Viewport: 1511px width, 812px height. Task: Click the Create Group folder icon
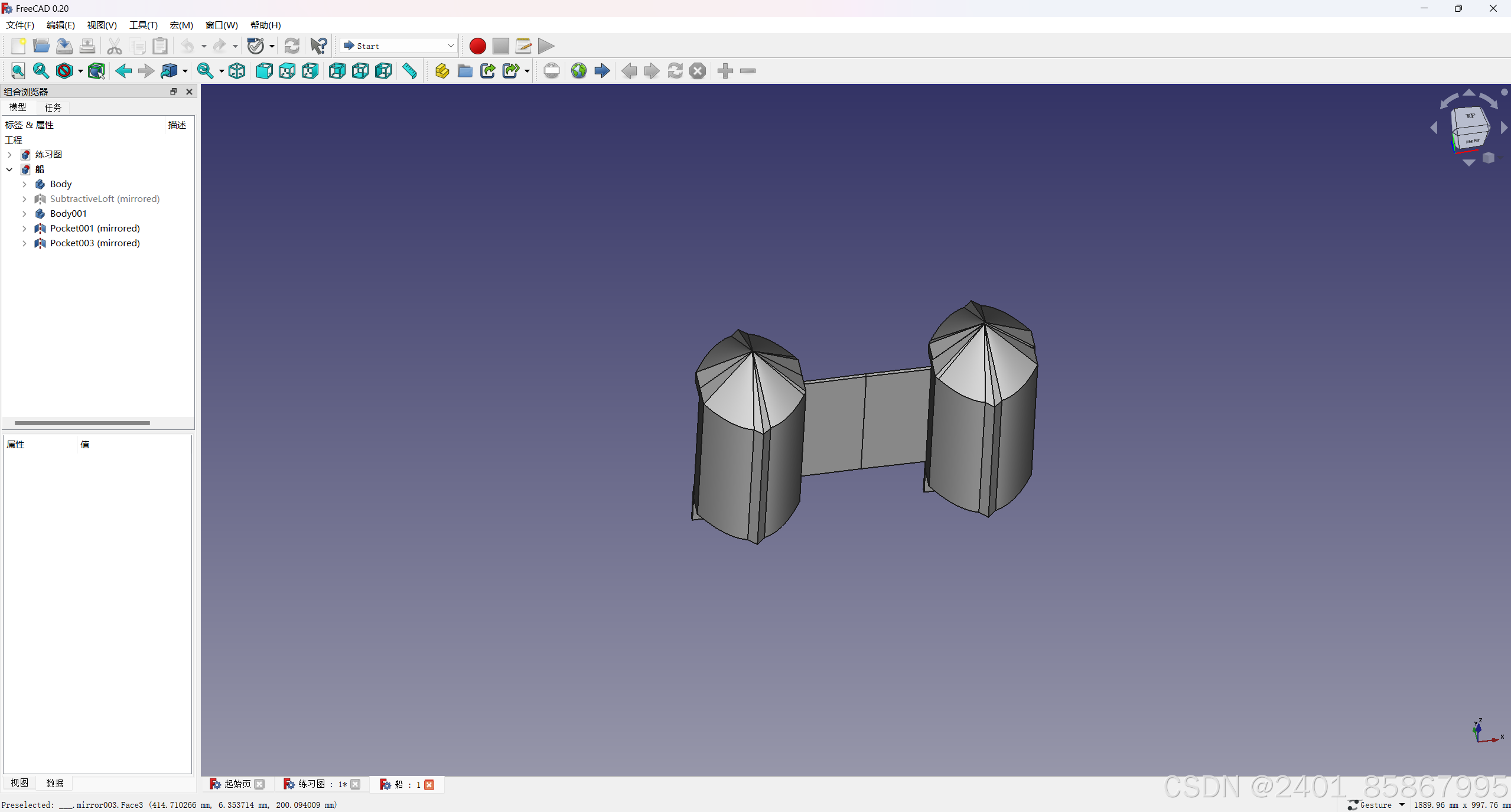(465, 71)
